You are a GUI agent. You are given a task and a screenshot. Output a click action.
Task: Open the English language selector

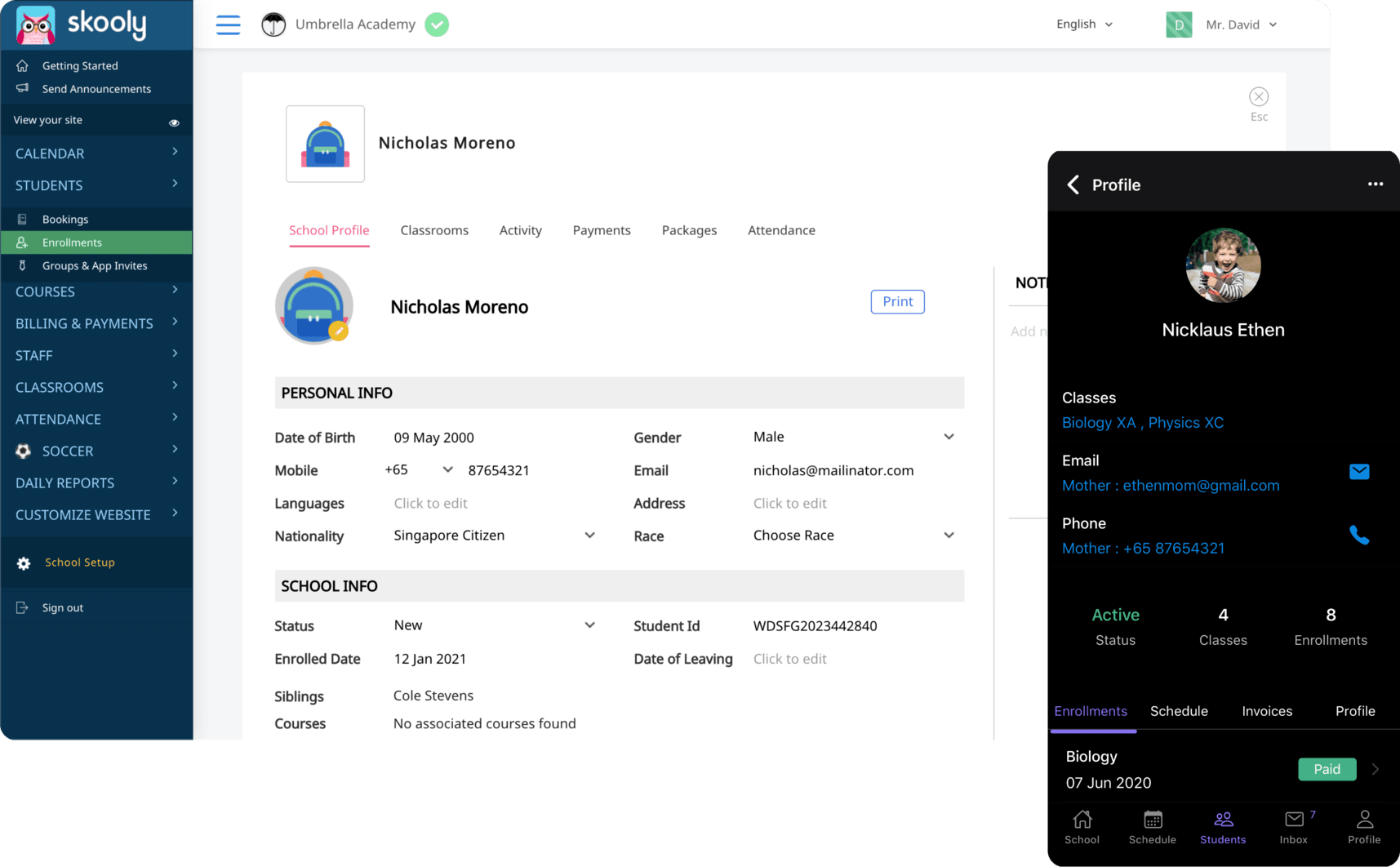(x=1083, y=24)
